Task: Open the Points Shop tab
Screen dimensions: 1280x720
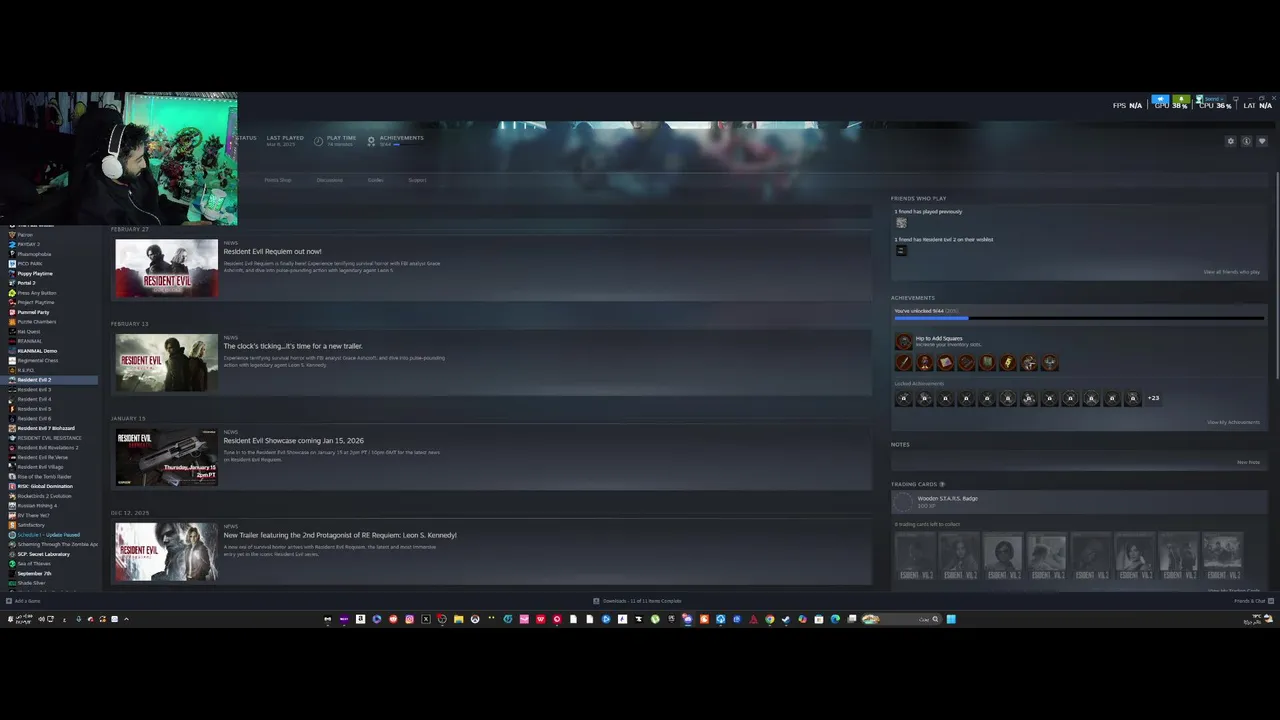Action: click(x=278, y=180)
